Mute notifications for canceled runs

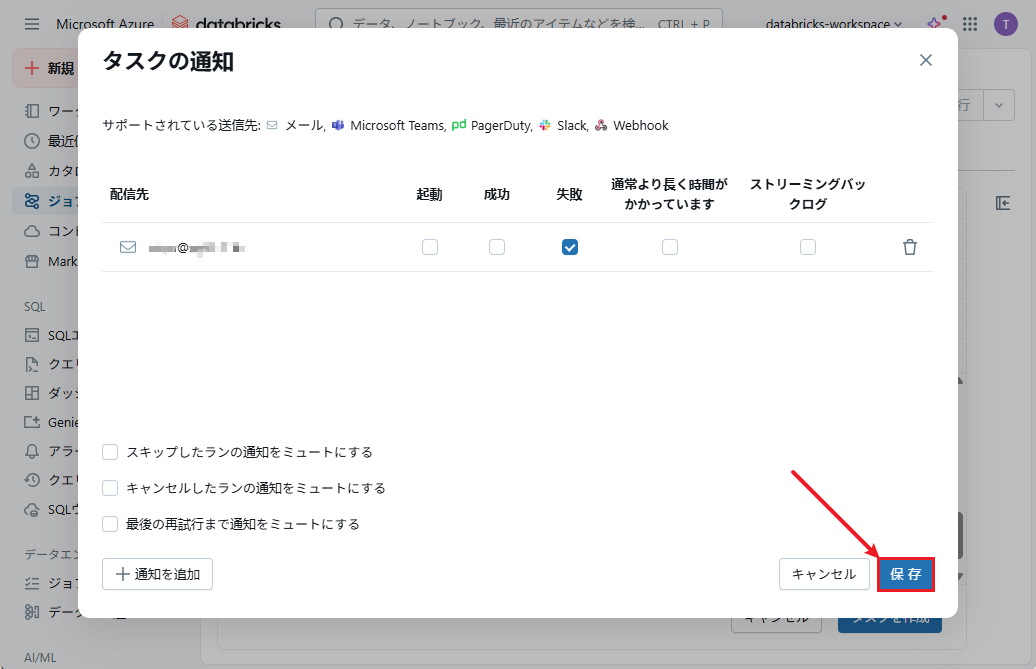pos(110,488)
